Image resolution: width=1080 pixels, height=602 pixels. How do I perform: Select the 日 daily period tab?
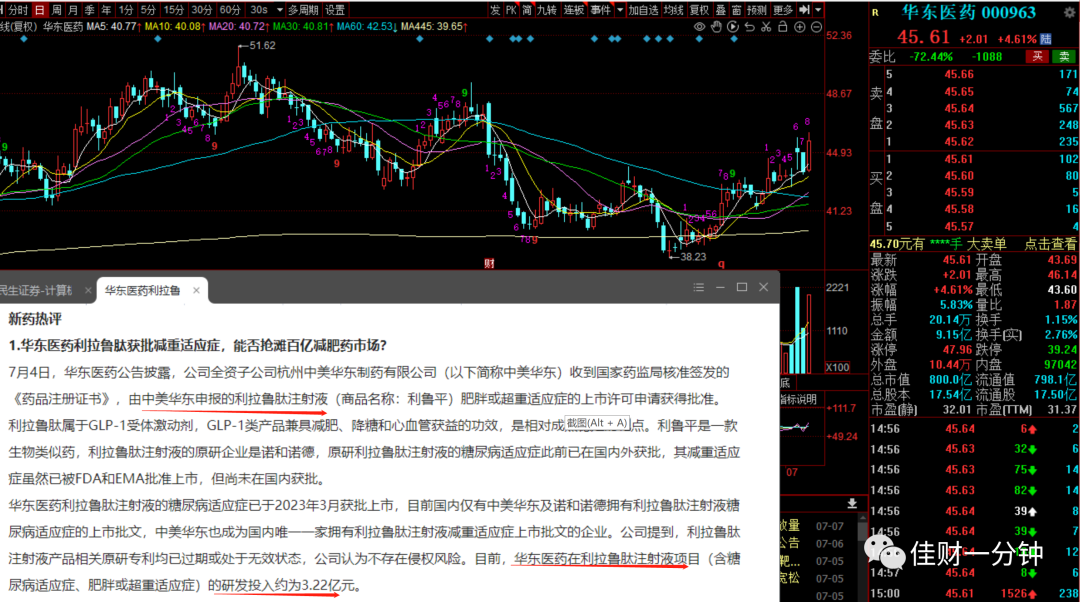[x=39, y=10]
